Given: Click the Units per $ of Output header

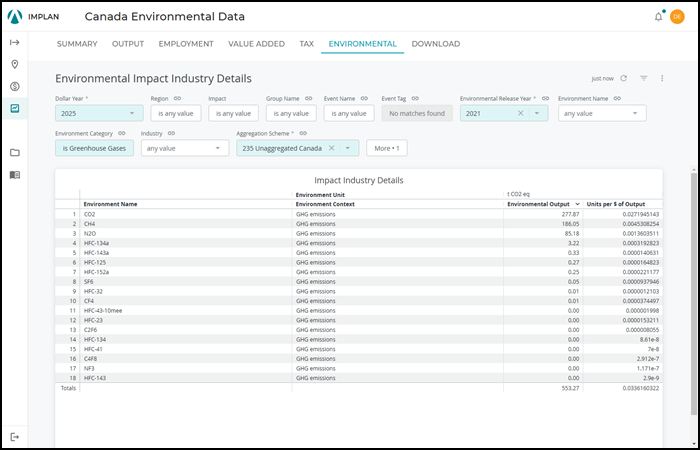Looking at the screenshot, I should pos(616,204).
